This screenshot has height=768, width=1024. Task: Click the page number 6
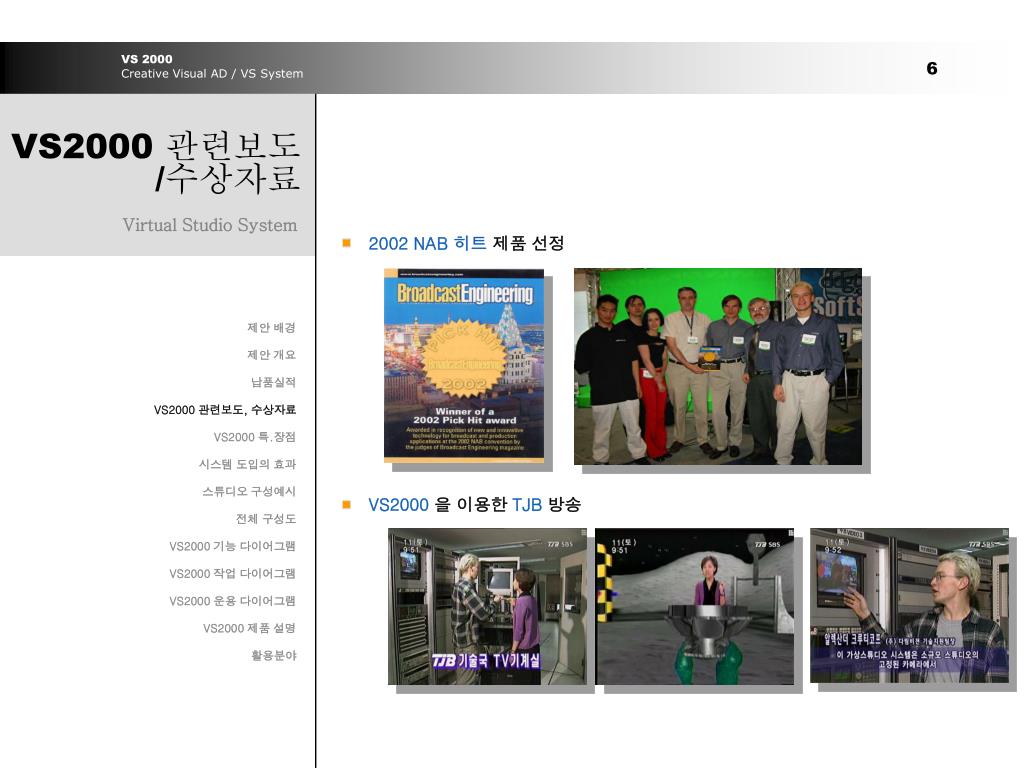coord(932,69)
